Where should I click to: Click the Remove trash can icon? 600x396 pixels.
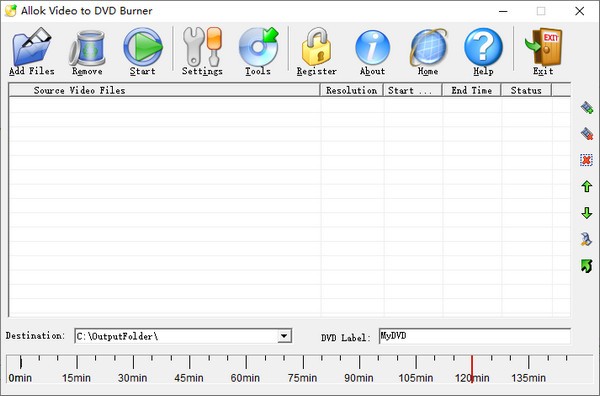tap(87, 48)
